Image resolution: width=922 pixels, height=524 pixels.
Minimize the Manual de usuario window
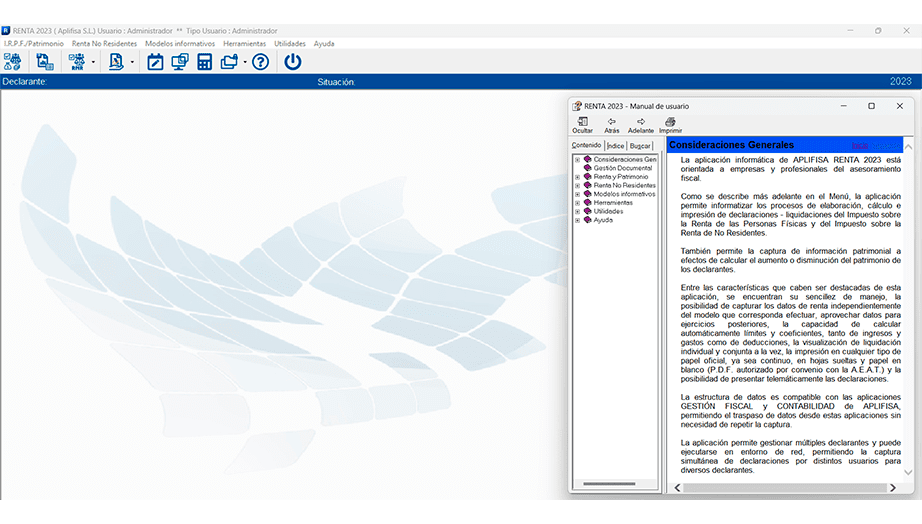[844, 106]
